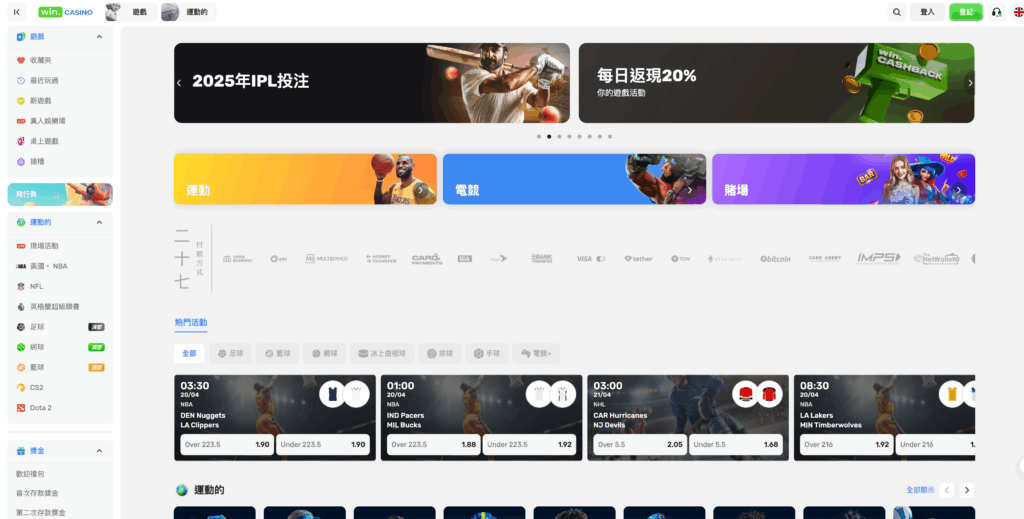Click the bitcoin payment logo
Screen dimensions: 1024x519
click(775, 259)
